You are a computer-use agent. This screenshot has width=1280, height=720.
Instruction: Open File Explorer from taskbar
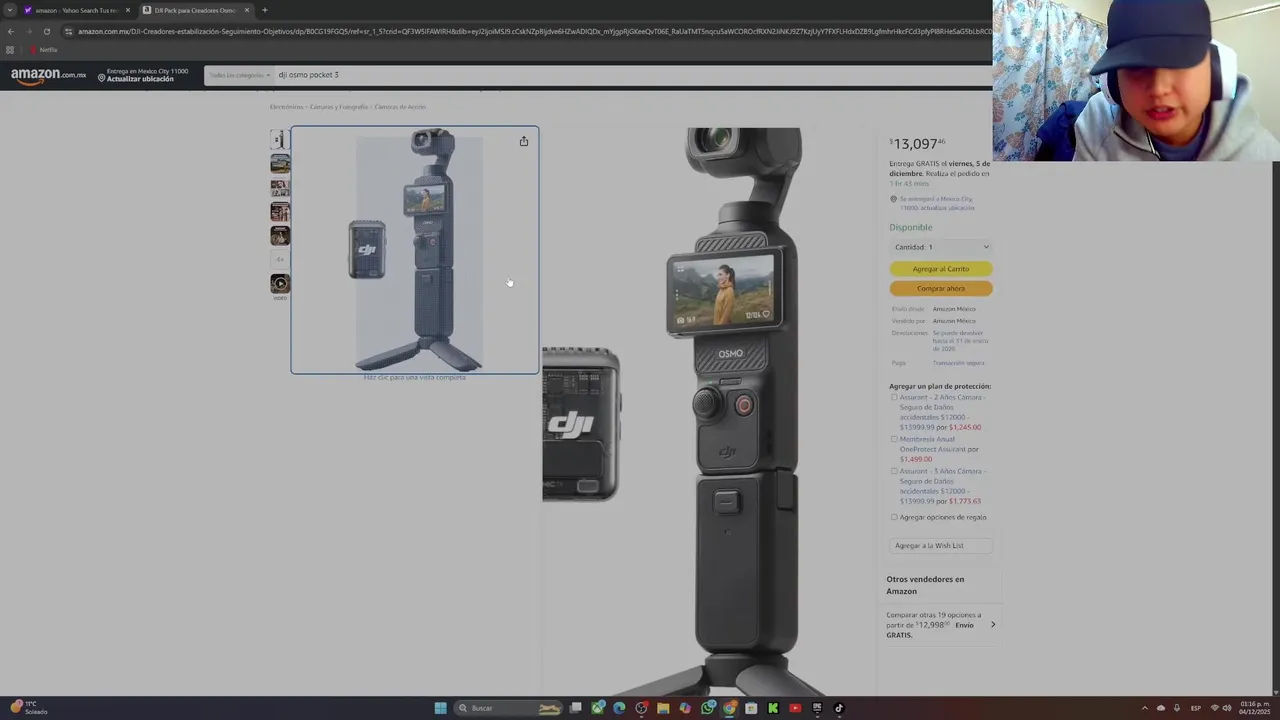click(x=663, y=708)
